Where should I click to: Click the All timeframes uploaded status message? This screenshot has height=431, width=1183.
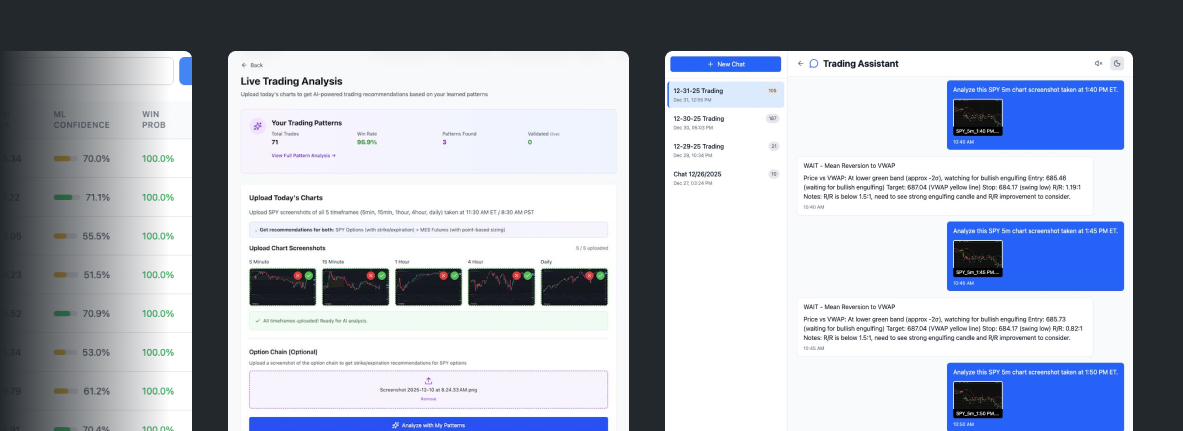(x=429, y=321)
